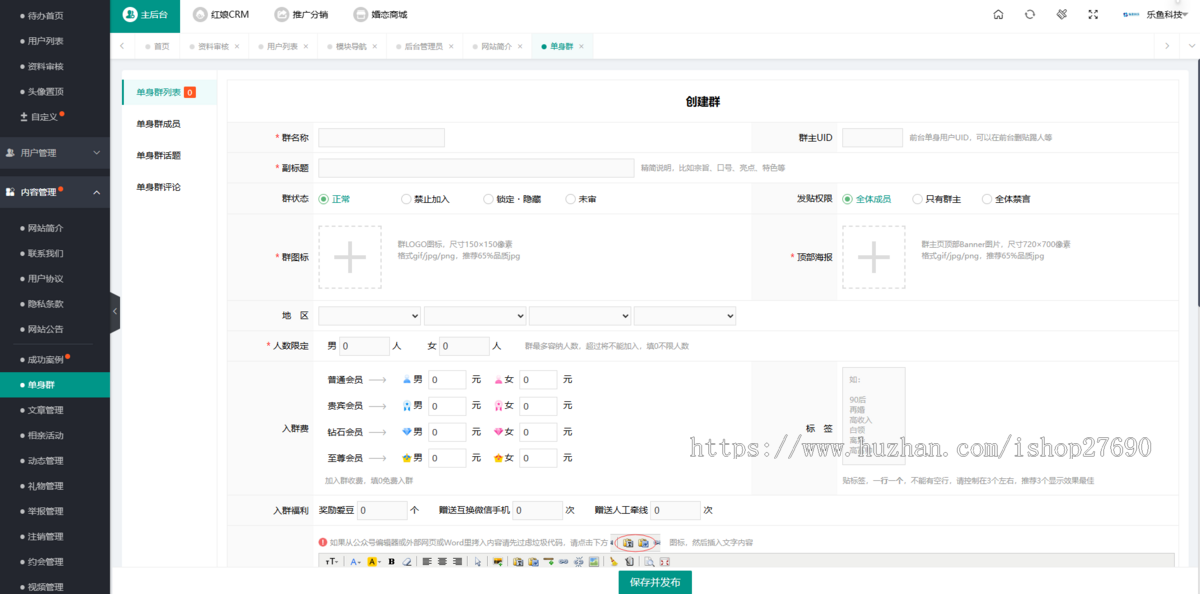Click the 群名称 input field
The image size is (1200, 594).
point(381,138)
